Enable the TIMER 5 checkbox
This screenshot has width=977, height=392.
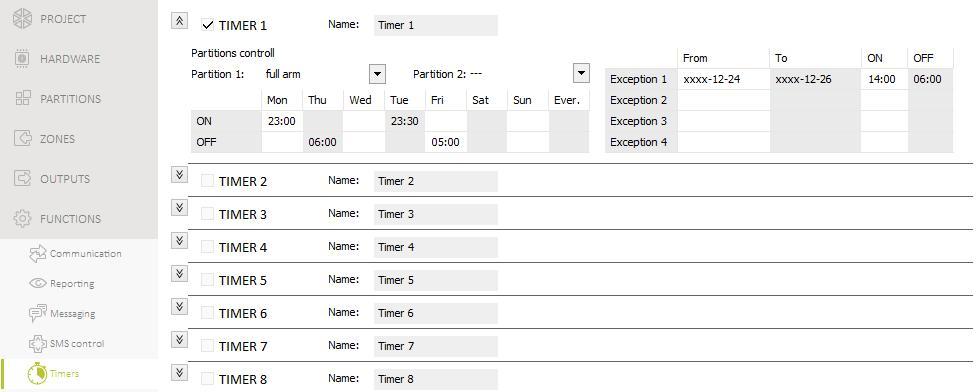(x=207, y=280)
